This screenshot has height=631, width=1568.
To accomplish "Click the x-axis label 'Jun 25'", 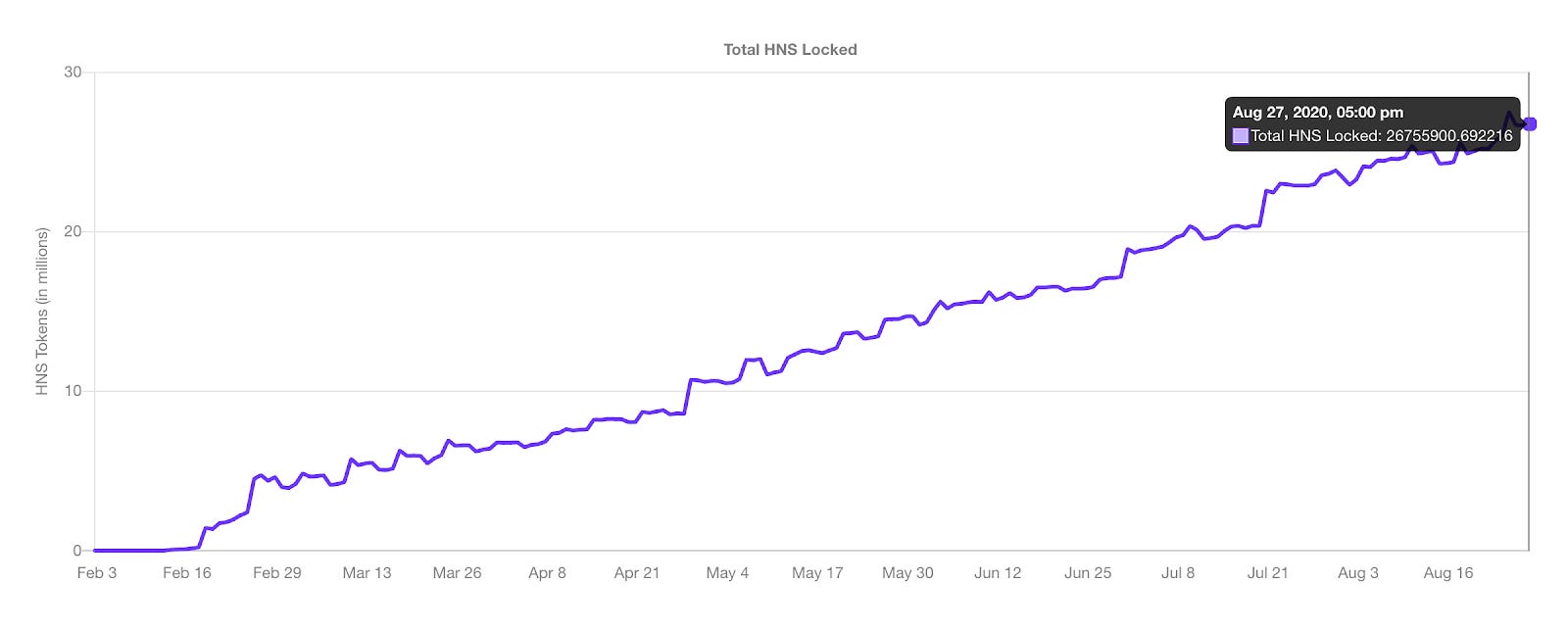I will (1088, 573).
